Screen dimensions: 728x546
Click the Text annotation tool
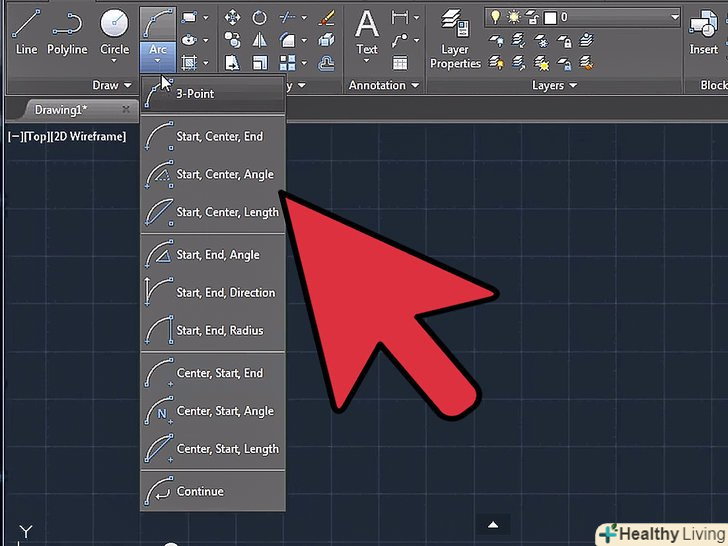(367, 32)
